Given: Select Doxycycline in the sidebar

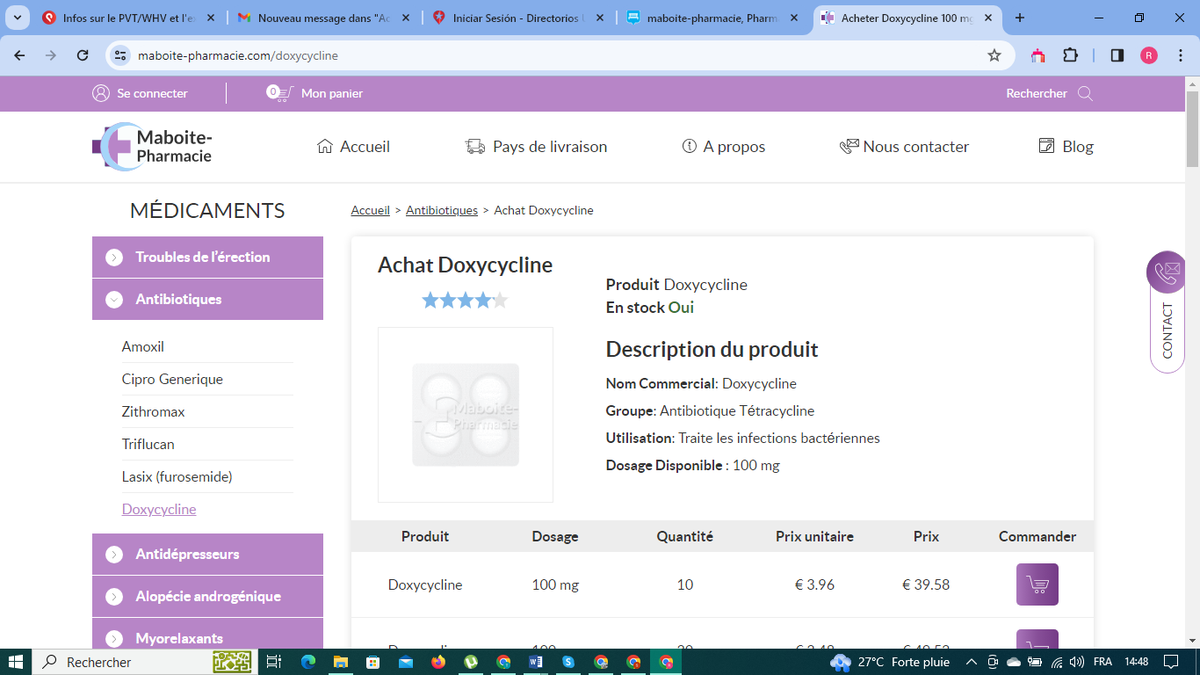Looking at the screenshot, I should 159,509.
